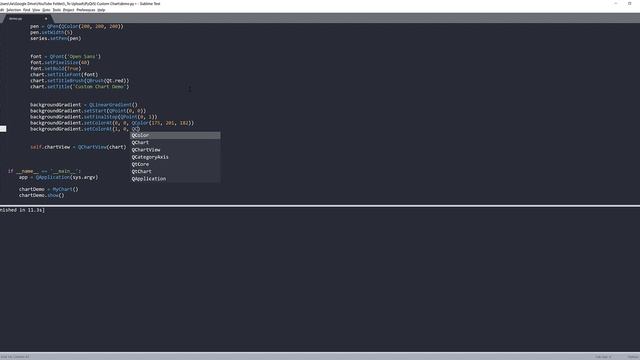The width and height of the screenshot is (640, 360).
Task: Click the 'pen.setWidth(5)' line
Action: pos(51,32)
